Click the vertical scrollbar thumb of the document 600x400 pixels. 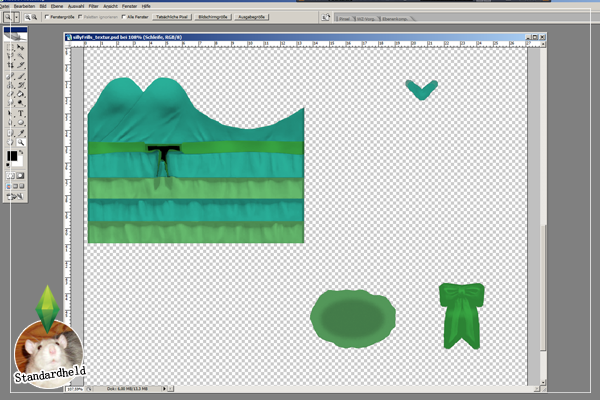click(543, 287)
